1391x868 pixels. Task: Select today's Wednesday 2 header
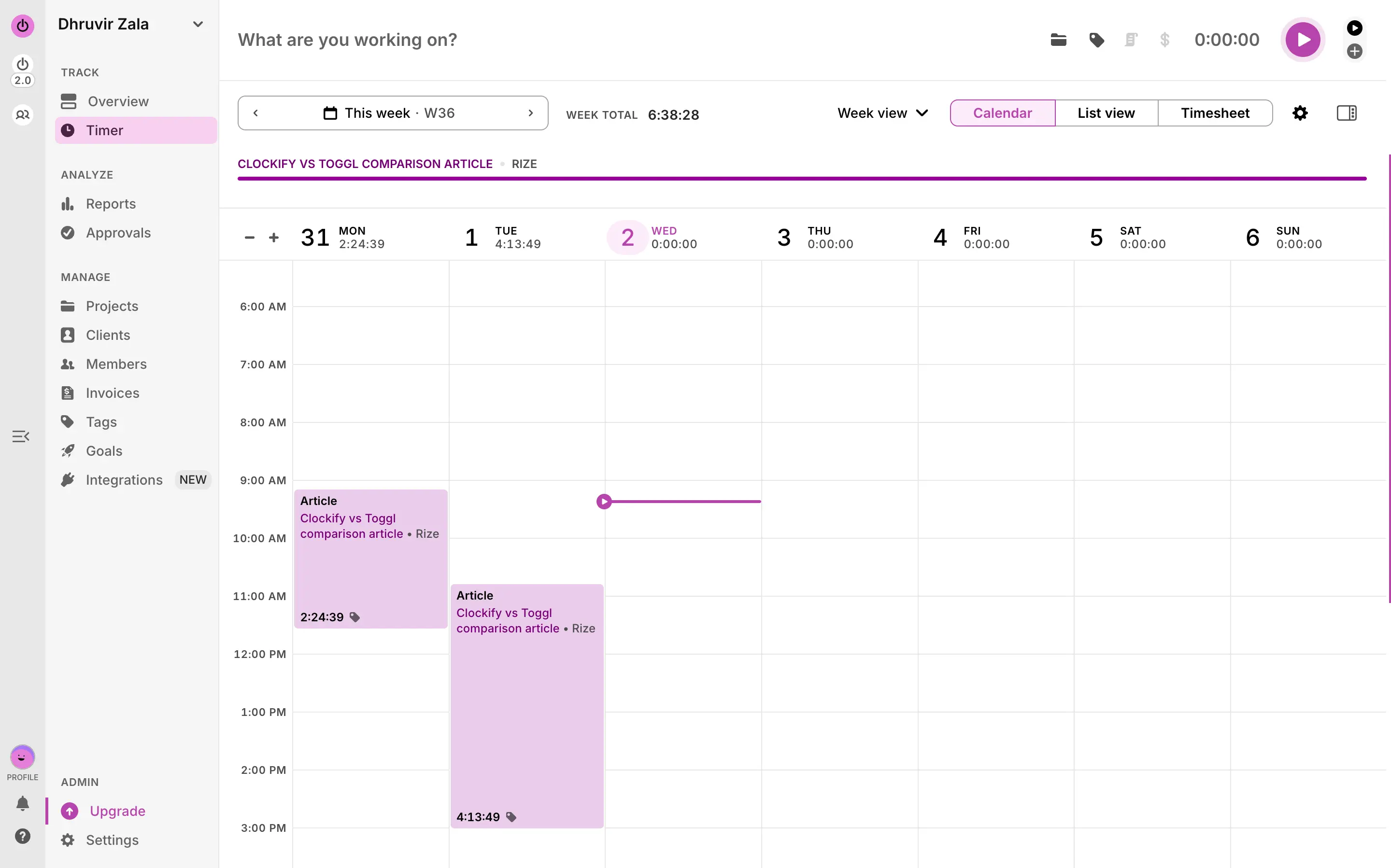pyautogui.click(x=653, y=237)
